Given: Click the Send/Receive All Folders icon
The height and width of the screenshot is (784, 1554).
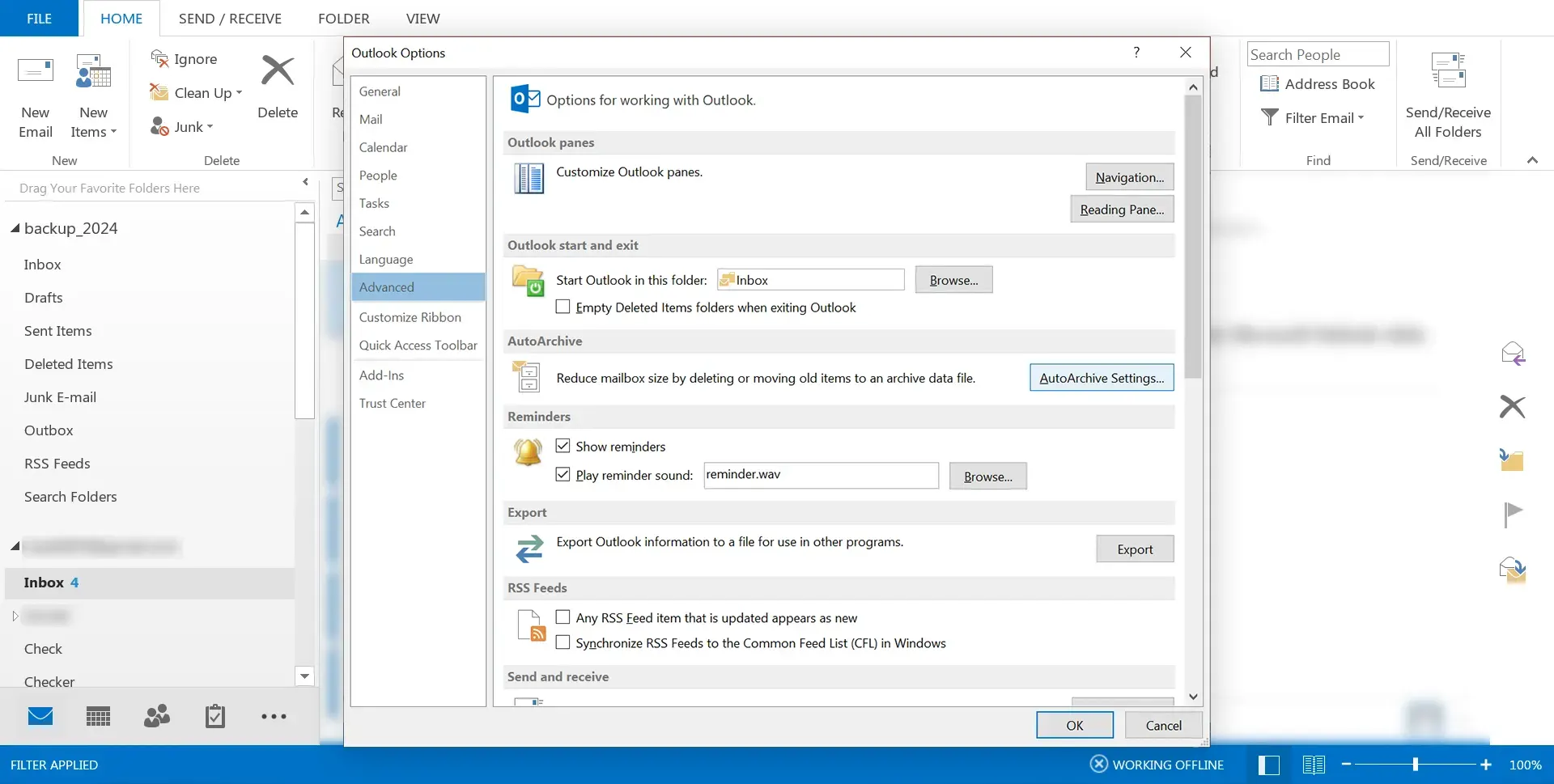Looking at the screenshot, I should (x=1448, y=71).
